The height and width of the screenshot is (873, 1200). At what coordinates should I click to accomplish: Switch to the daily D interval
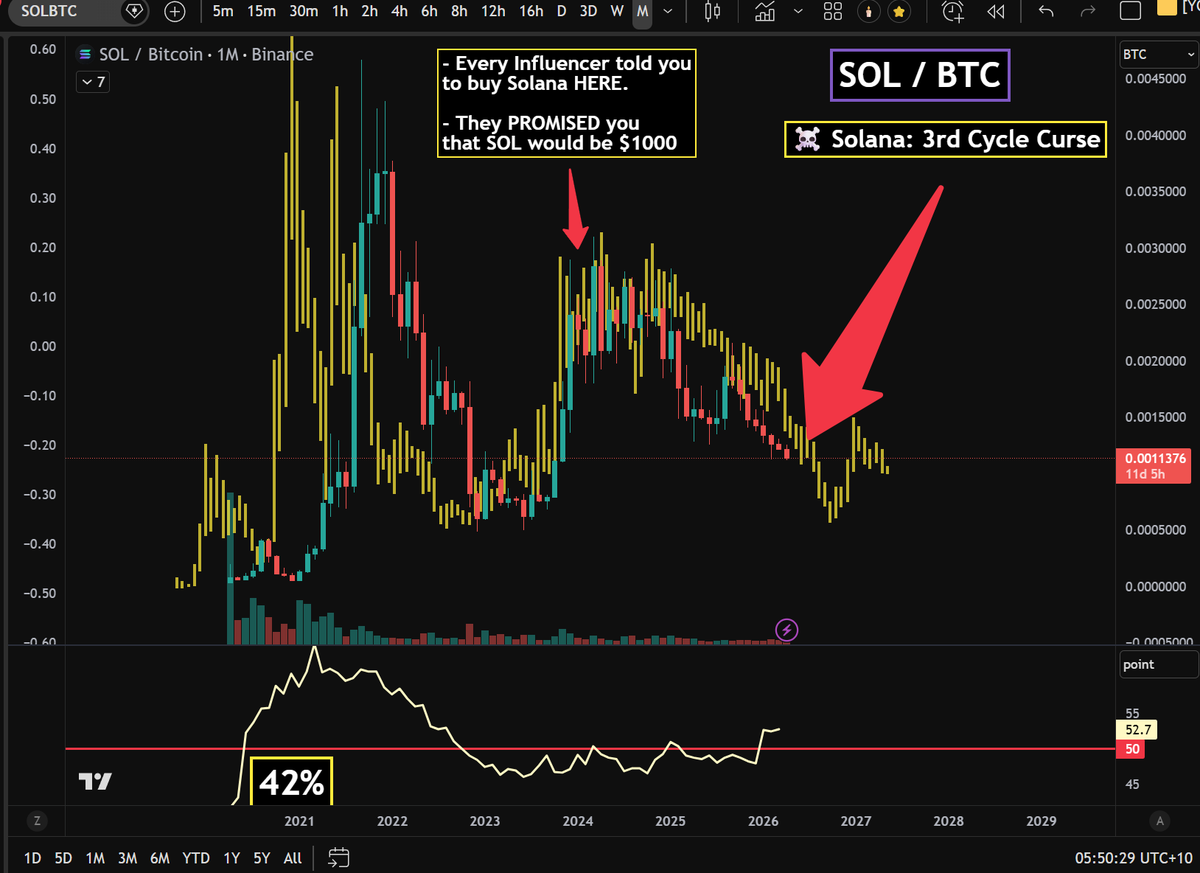561,12
